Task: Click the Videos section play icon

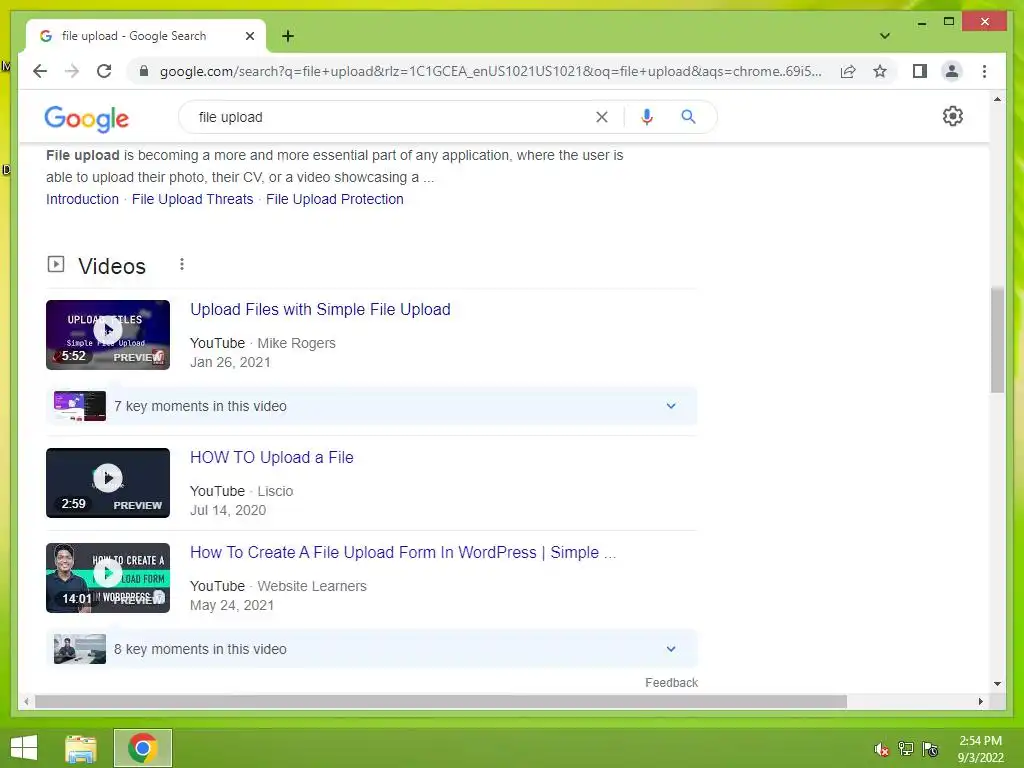Action: tap(56, 264)
